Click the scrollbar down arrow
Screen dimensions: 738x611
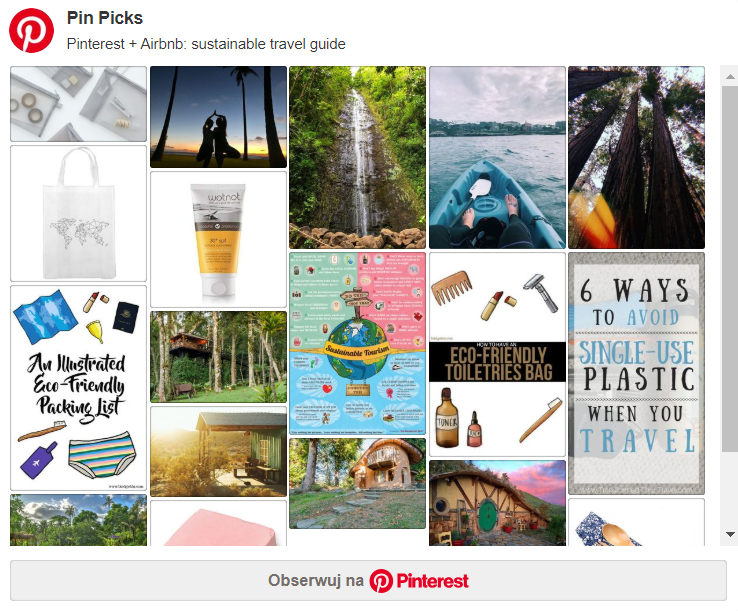[730, 534]
